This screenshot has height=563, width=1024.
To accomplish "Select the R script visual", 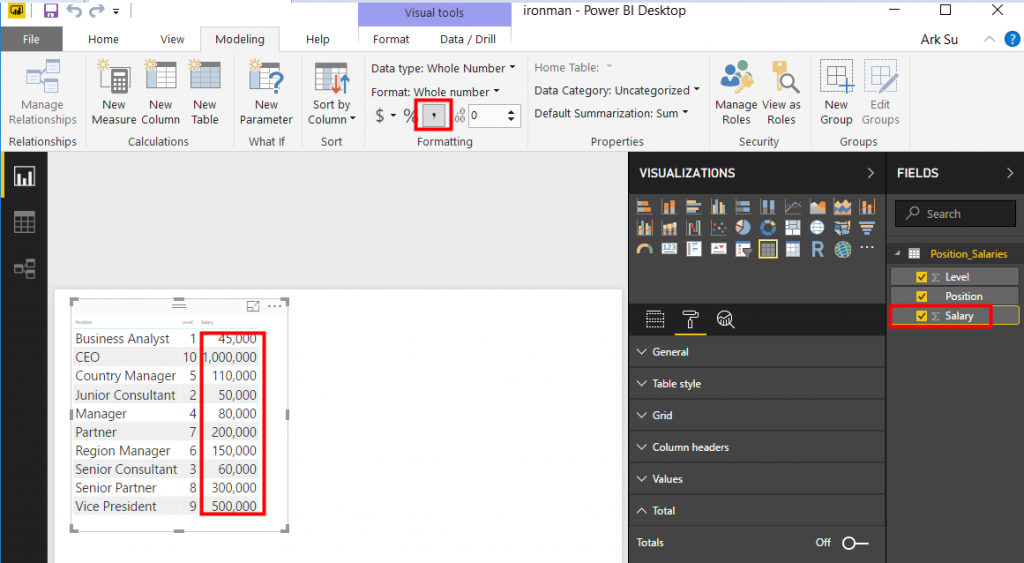I will click(x=817, y=249).
